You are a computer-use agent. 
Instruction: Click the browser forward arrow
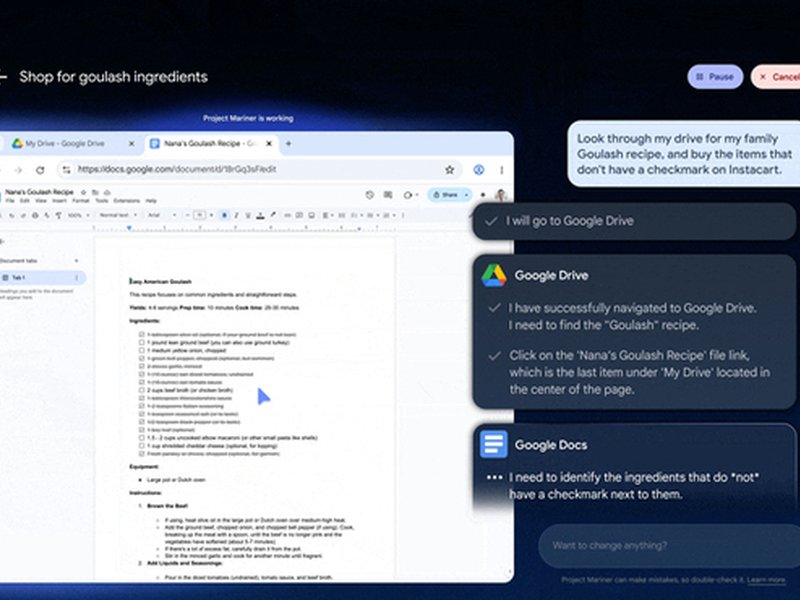(x=18, y=169)
